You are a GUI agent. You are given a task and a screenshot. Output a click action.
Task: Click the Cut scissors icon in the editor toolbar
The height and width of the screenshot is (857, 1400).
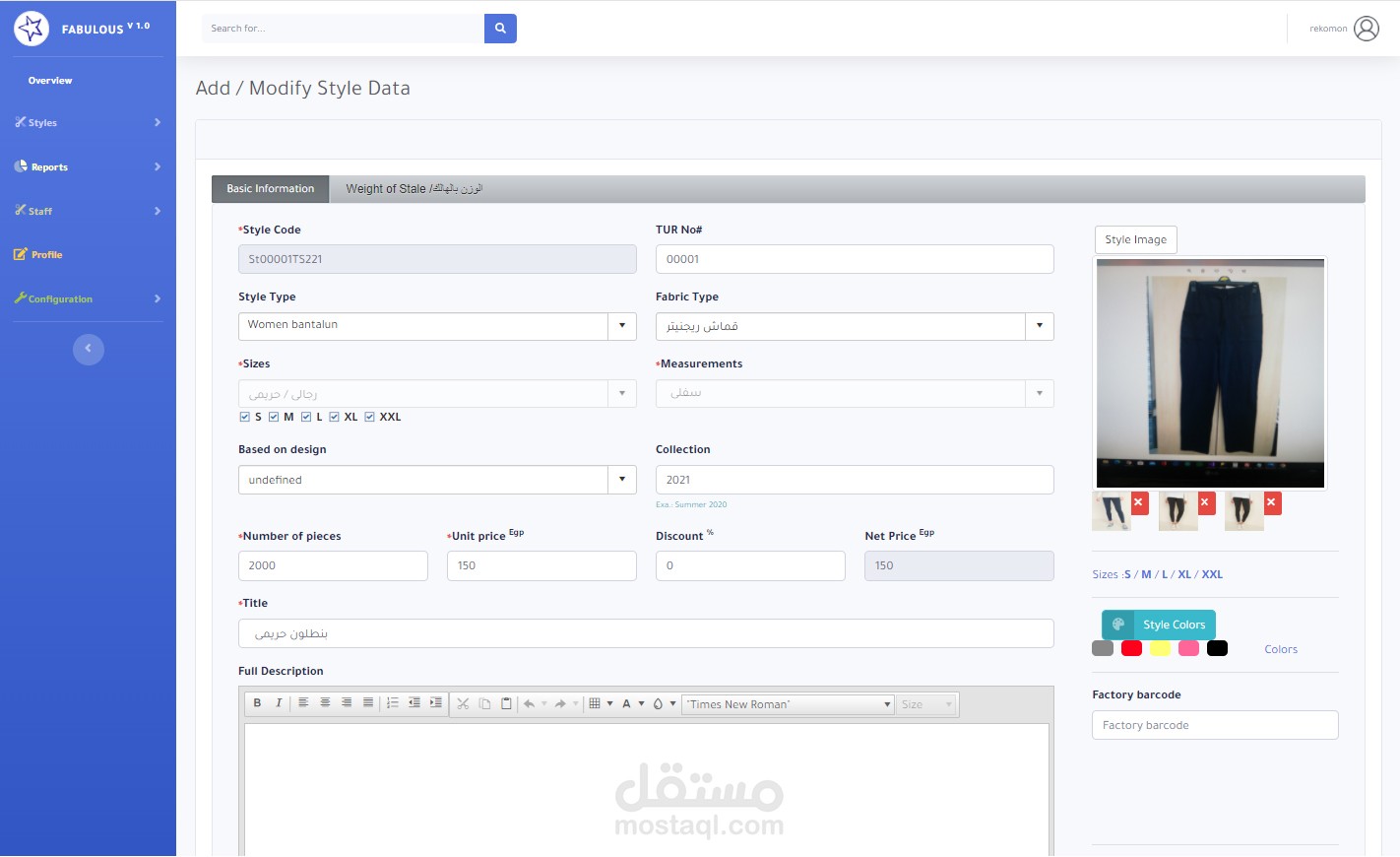click(x=462, y=703)
